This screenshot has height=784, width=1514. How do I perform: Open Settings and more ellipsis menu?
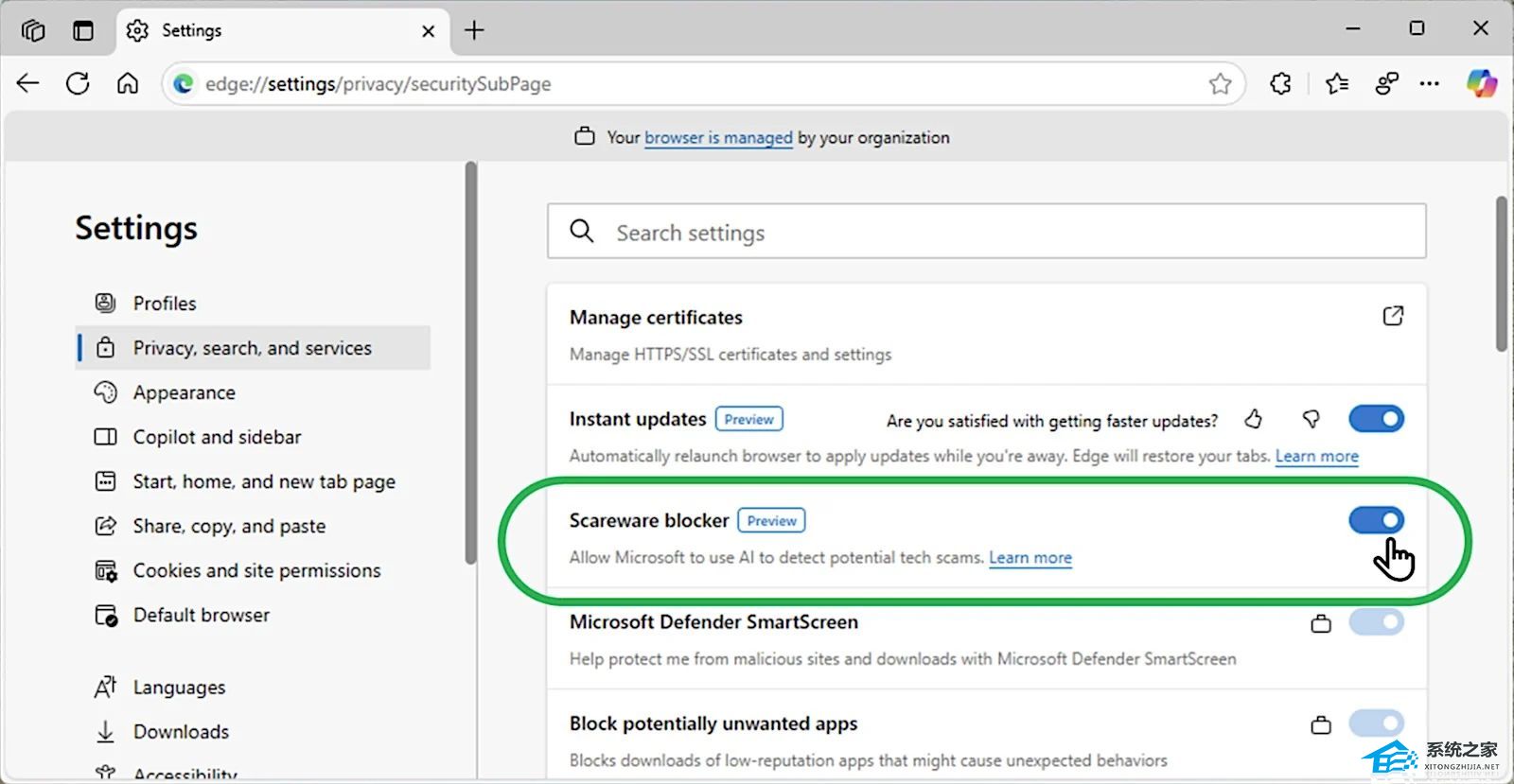tap(1430, 83)
